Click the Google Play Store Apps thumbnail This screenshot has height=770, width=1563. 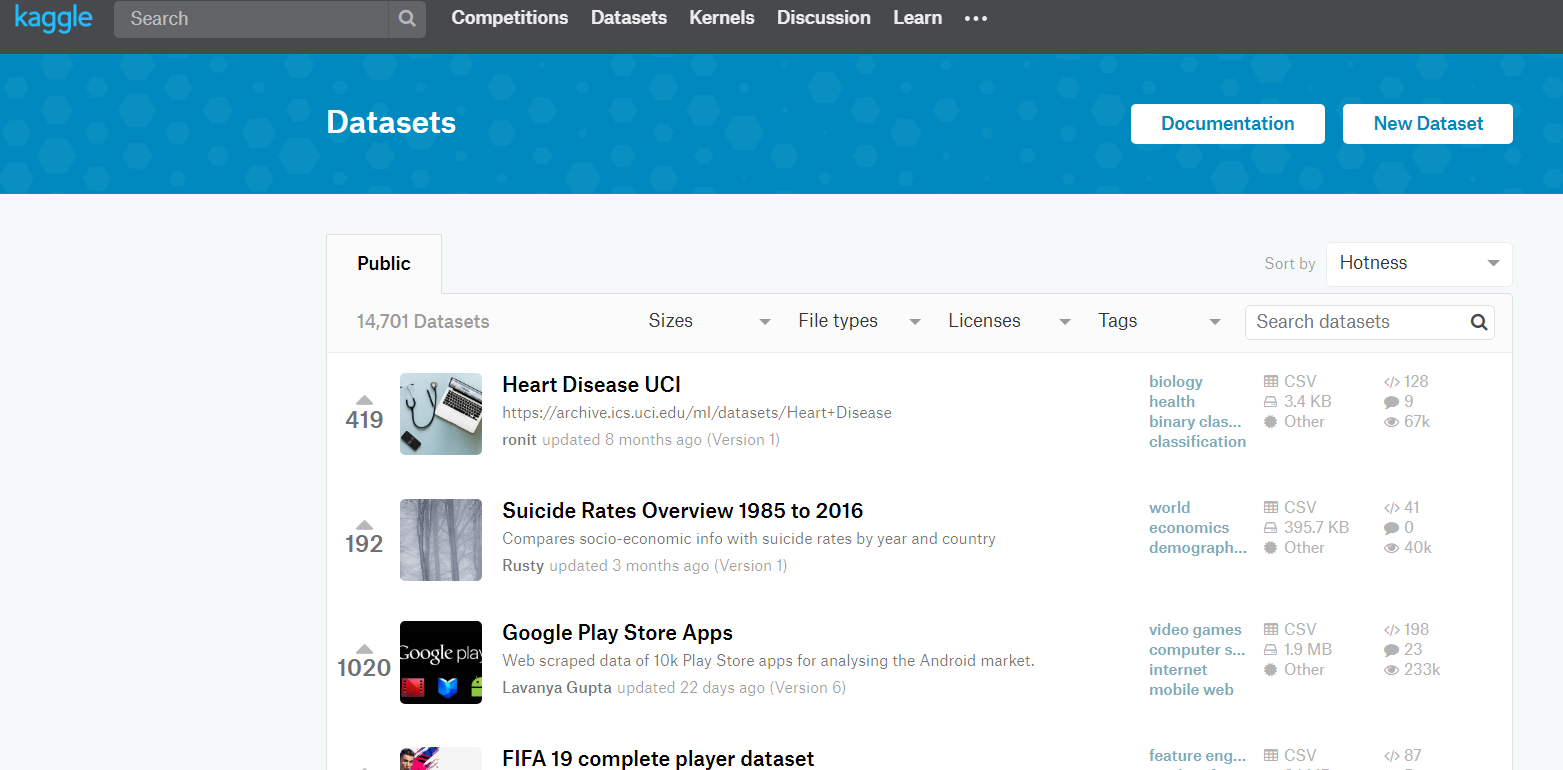pos(440,662)
